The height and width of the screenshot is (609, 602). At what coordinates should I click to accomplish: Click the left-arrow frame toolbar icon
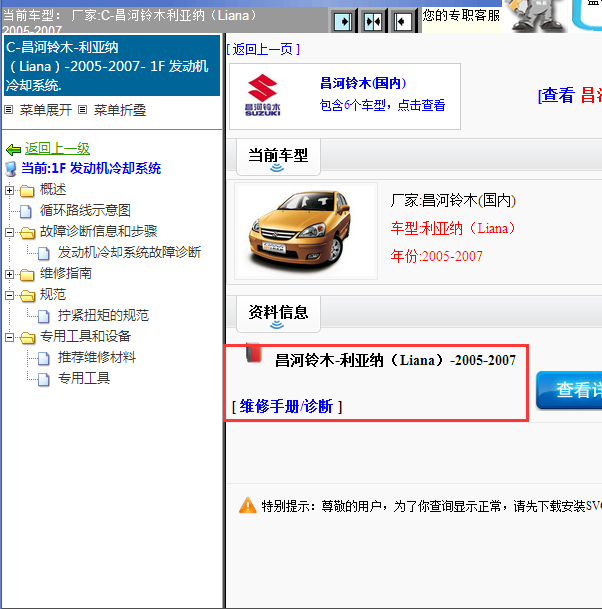point(403,21)
